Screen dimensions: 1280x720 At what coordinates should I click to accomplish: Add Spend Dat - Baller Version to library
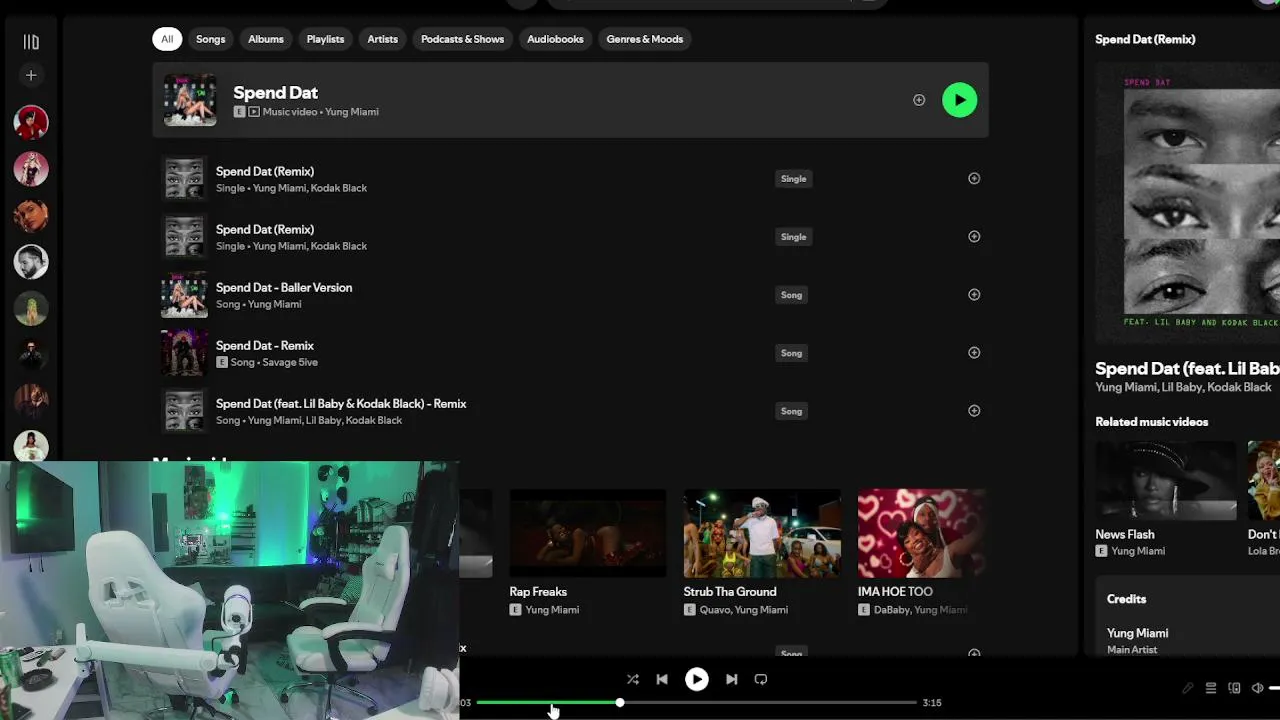[974, 295]
